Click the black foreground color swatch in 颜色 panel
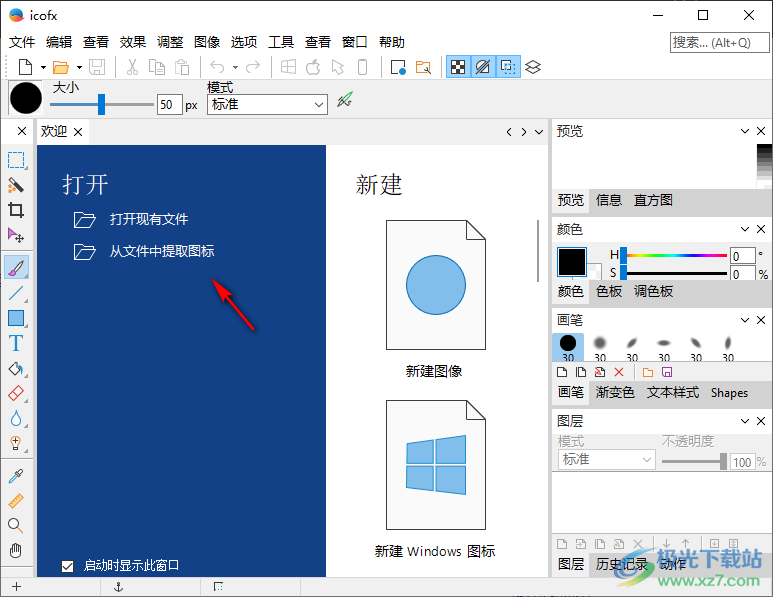 [572, 262]
